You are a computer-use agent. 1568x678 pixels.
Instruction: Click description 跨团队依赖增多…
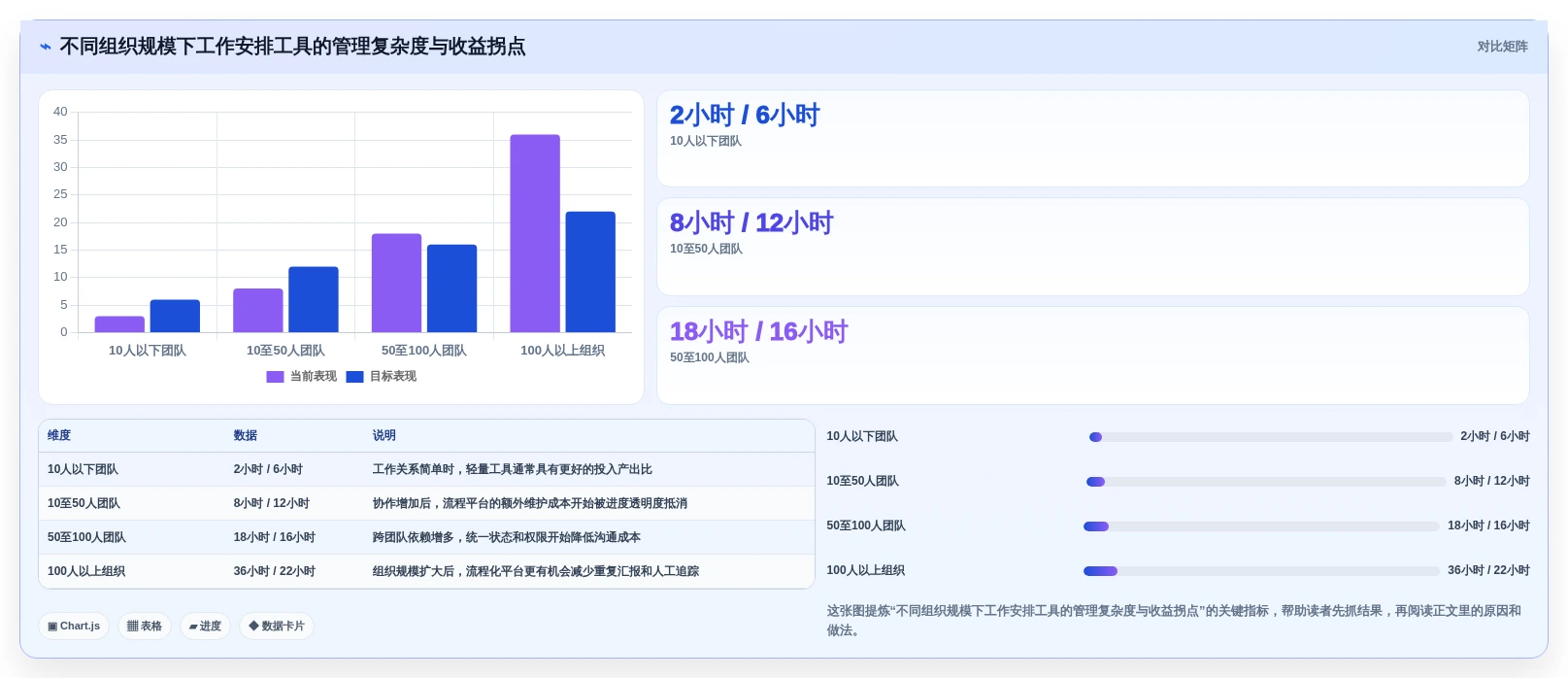[507, 538]
